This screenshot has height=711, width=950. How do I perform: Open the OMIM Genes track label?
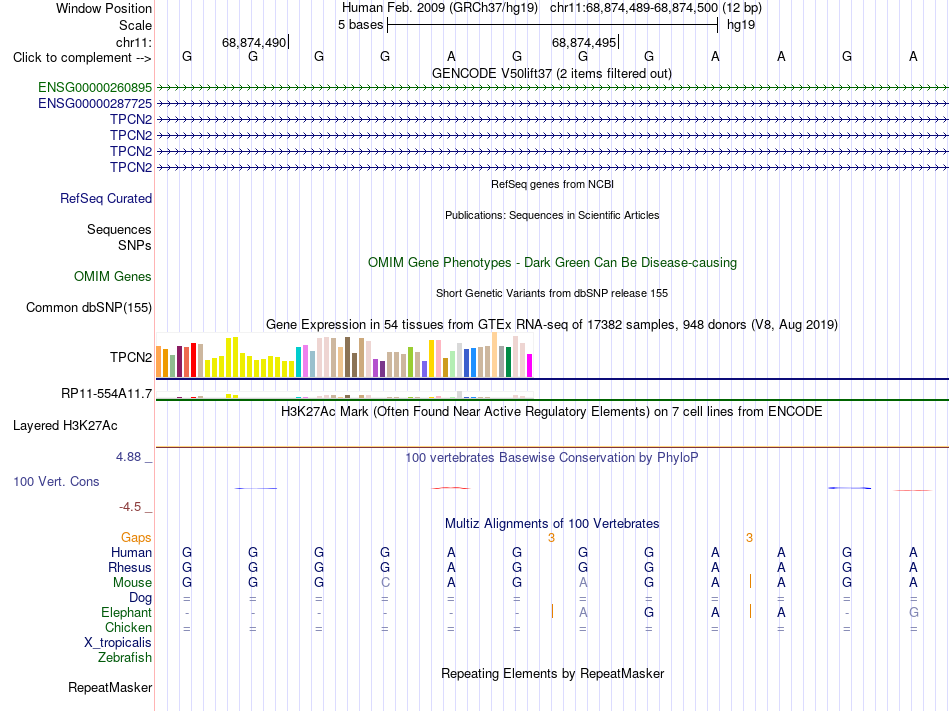pos(113,277)
